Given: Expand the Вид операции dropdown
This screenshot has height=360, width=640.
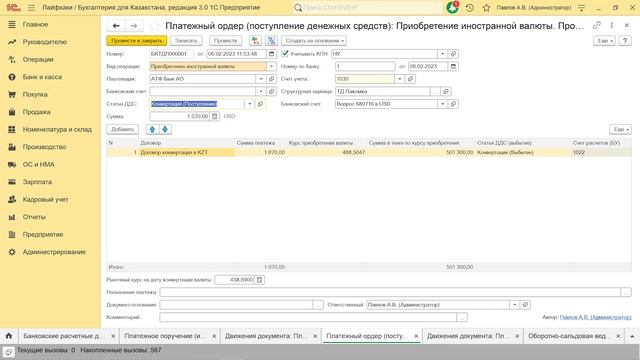Looking at the screenshot, I should pyautogui.click(x=271, y=66).
